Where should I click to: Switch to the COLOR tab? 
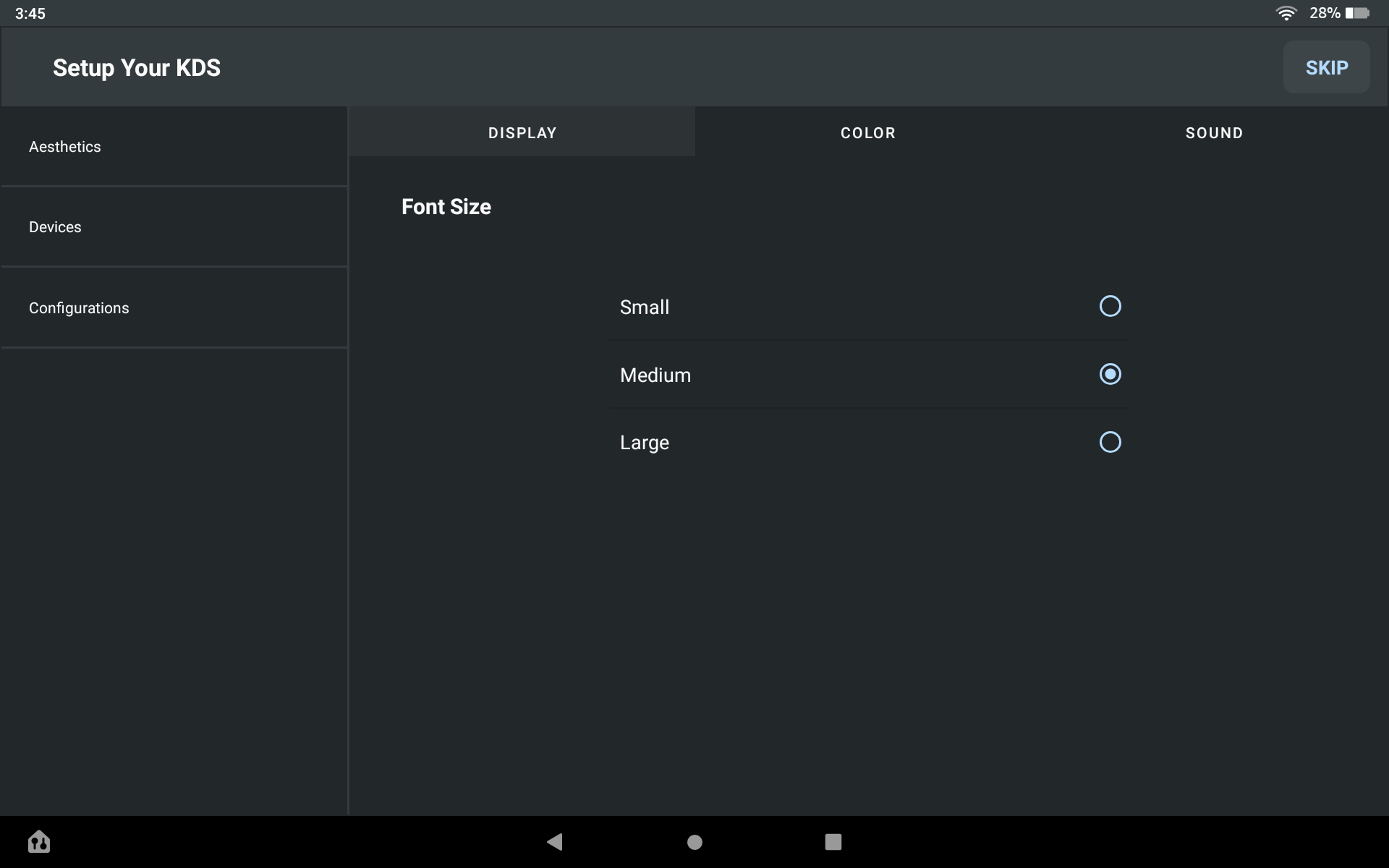pos(867,133)
